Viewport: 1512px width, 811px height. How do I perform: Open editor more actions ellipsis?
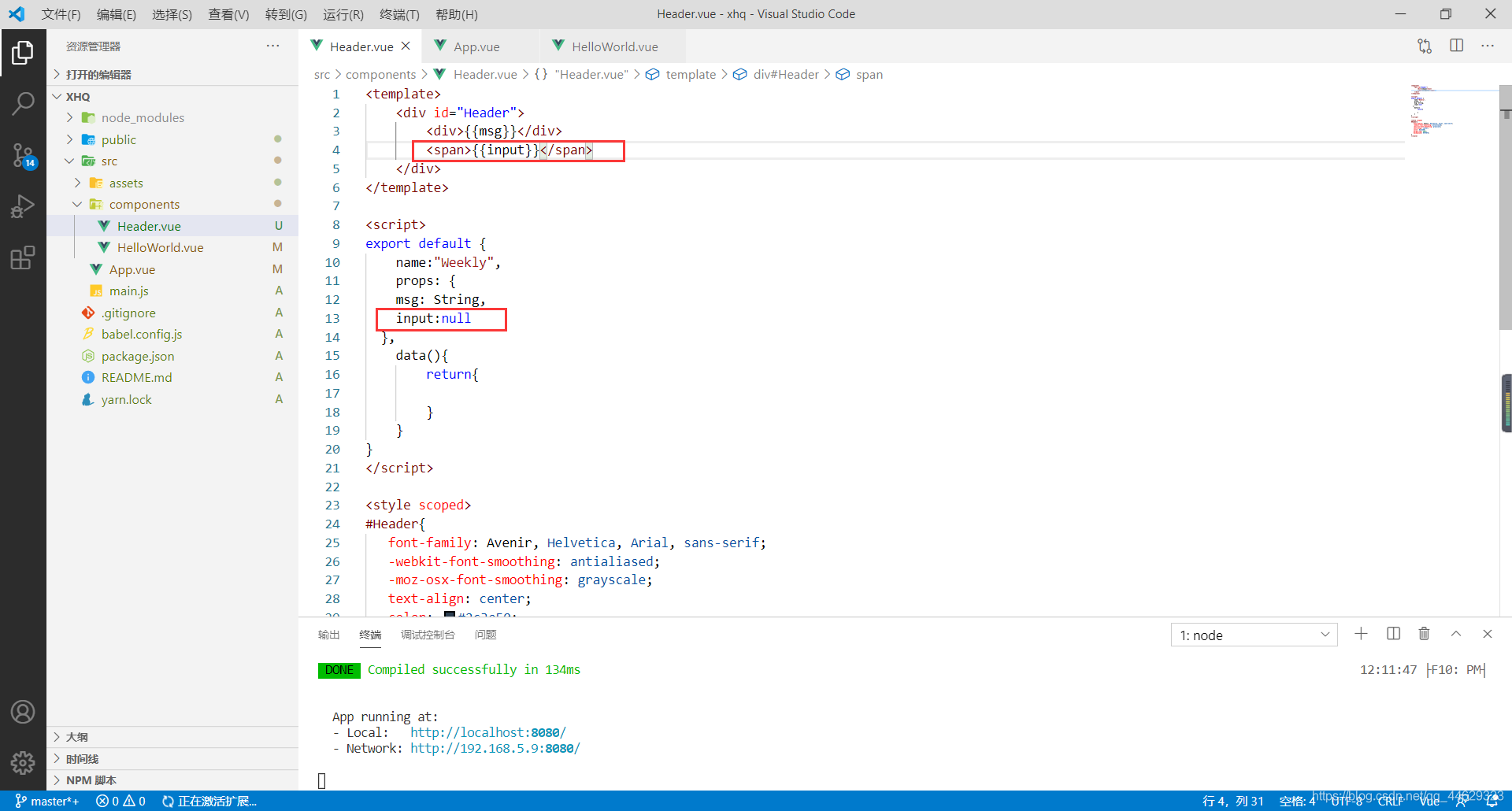pos(1488,46)
